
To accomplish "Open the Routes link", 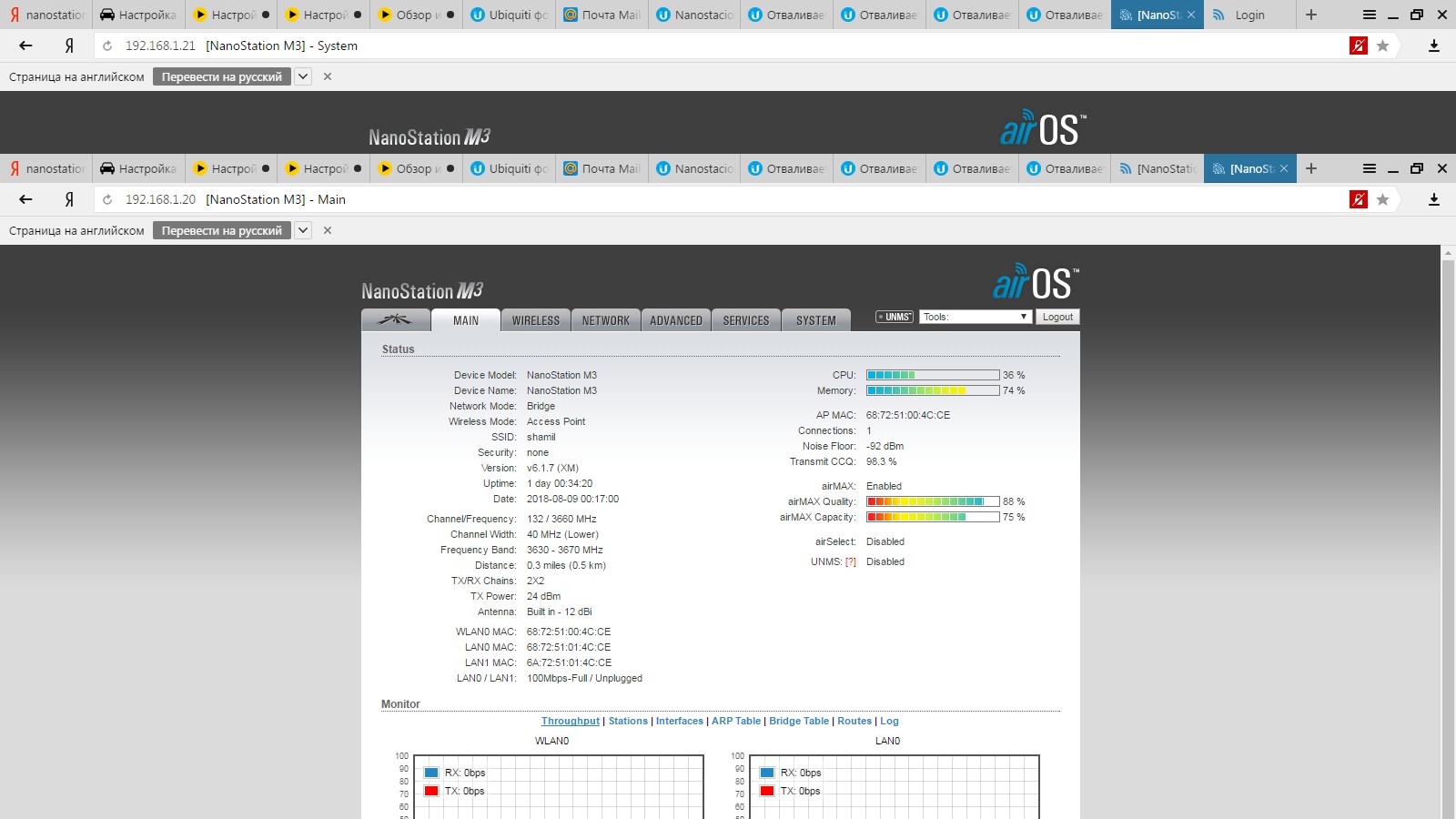I will (854, 721).
